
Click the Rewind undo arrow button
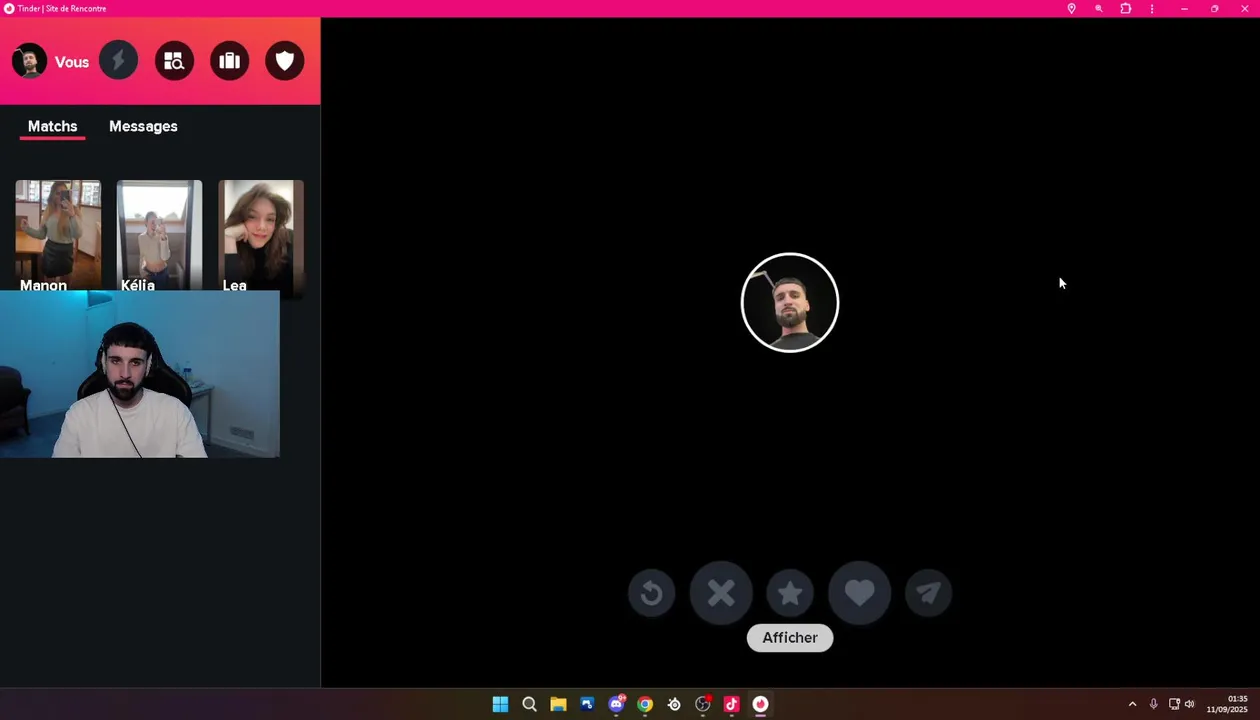(x=651, y=594)
